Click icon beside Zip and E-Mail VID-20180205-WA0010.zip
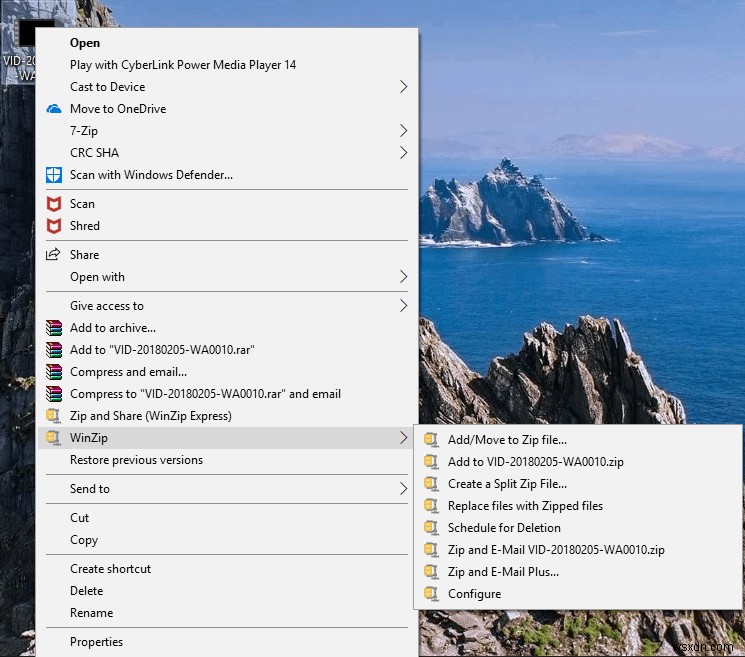This screenshot has height=657, width=745. pos(431,550)
